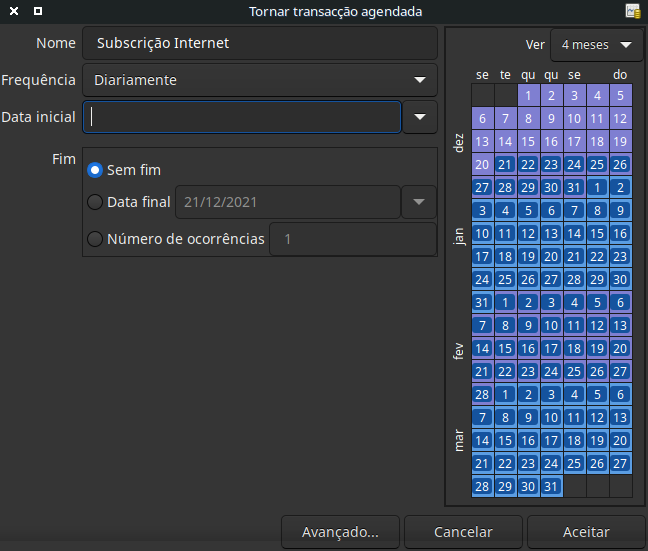The height and width of the screenshot is (551, 648).
Task: Click the Data final field showing 21/12/2021
Action: (287, 202)
